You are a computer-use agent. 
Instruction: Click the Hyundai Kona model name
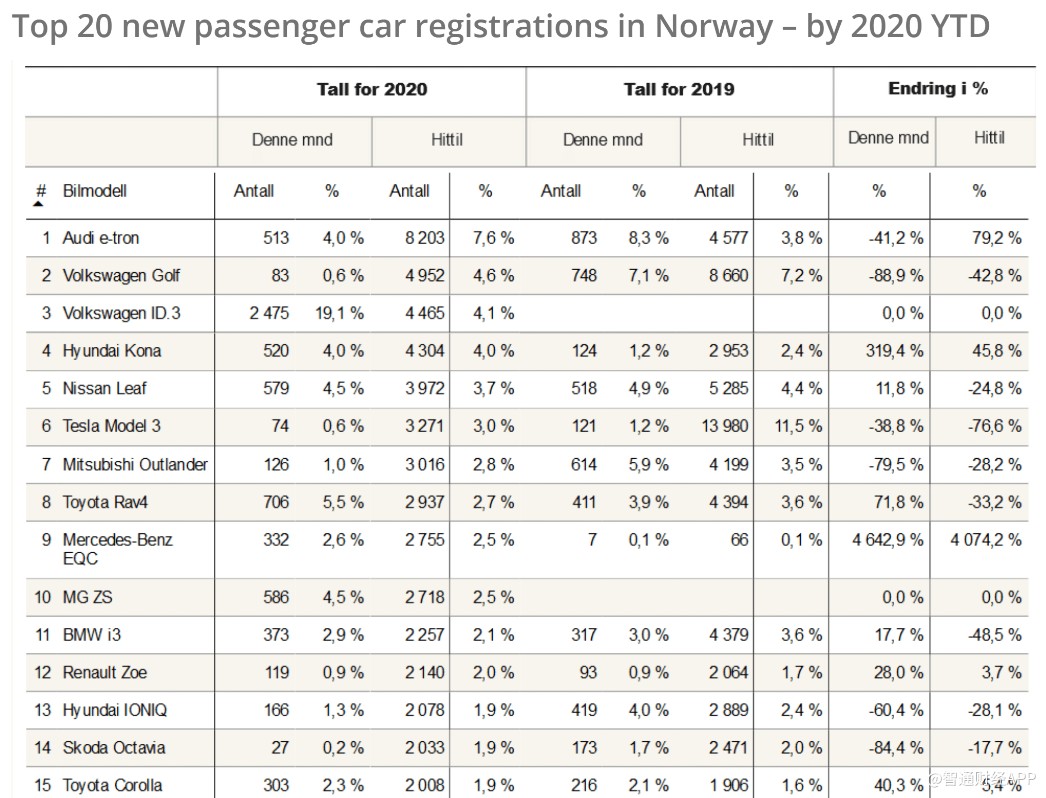pos(111,351)
